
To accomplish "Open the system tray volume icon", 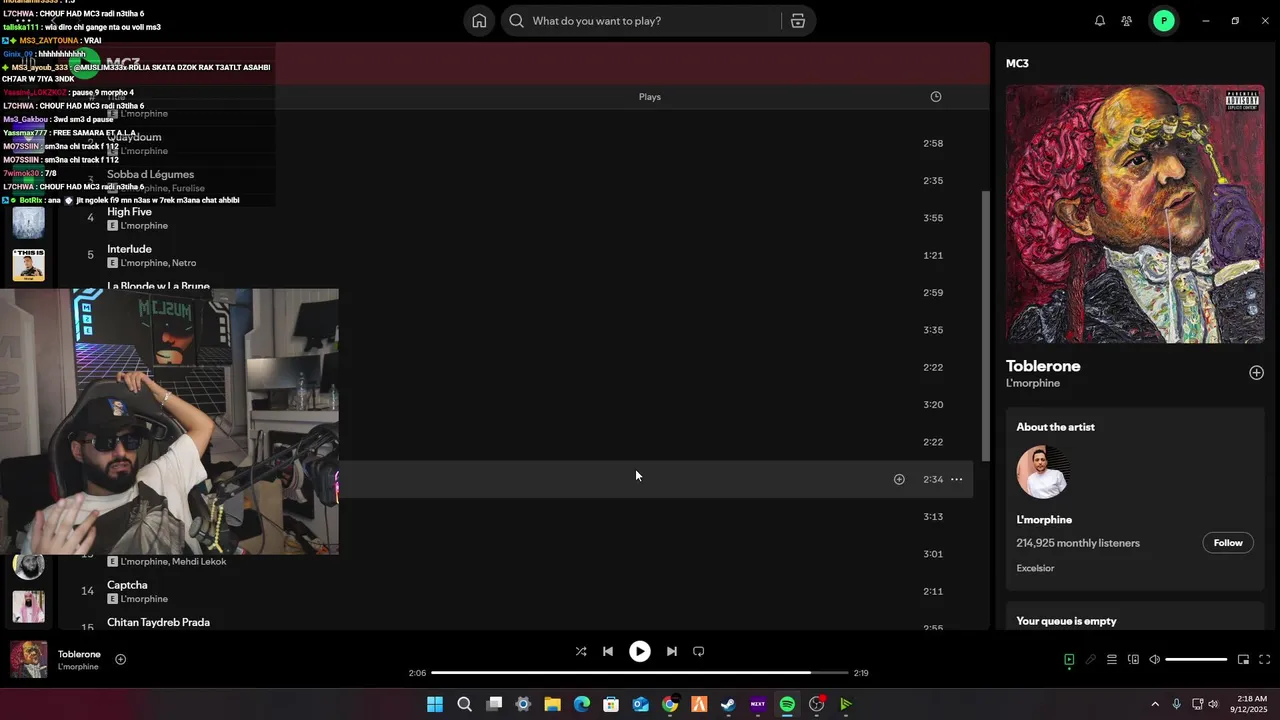I will click(x=1213, y=704).
